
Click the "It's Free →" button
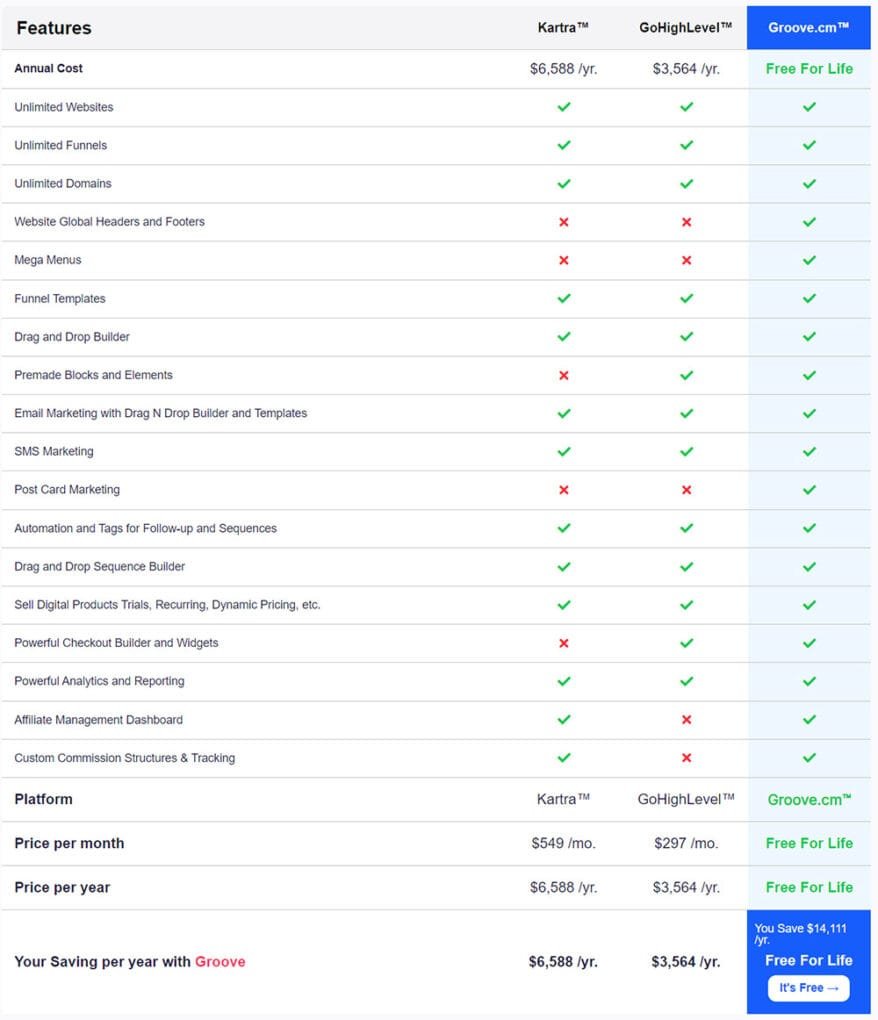point(808,988)
